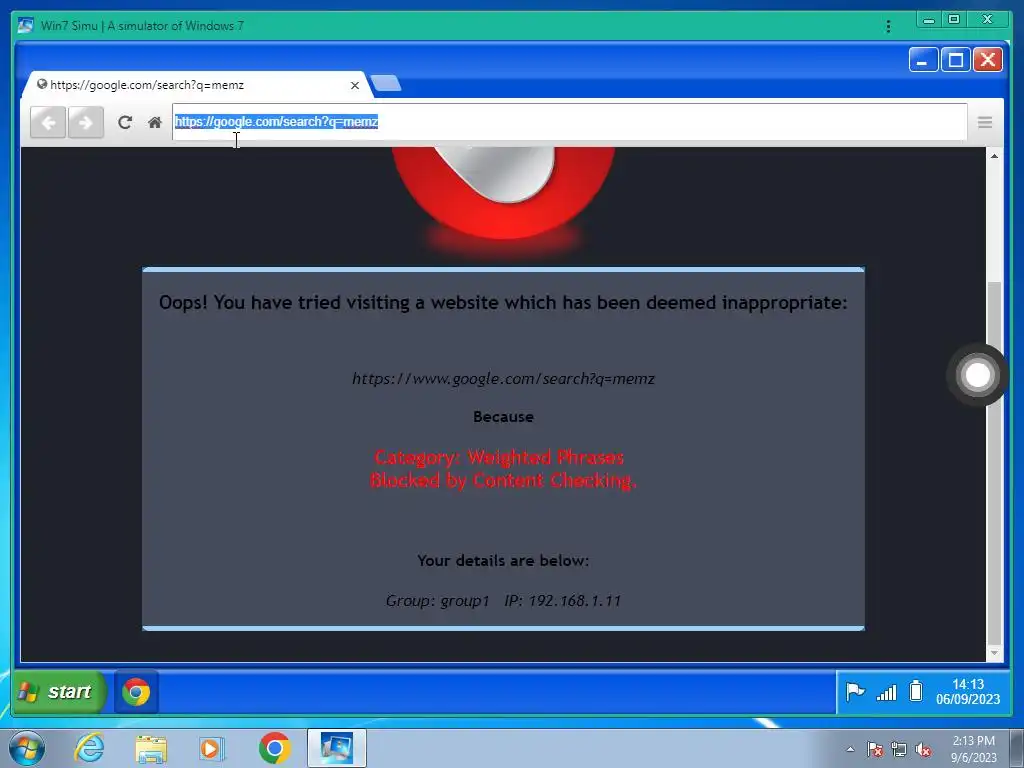Launch Internet Explorer from host taskbar
1024x768 pixels.
(x=89, y=748)
